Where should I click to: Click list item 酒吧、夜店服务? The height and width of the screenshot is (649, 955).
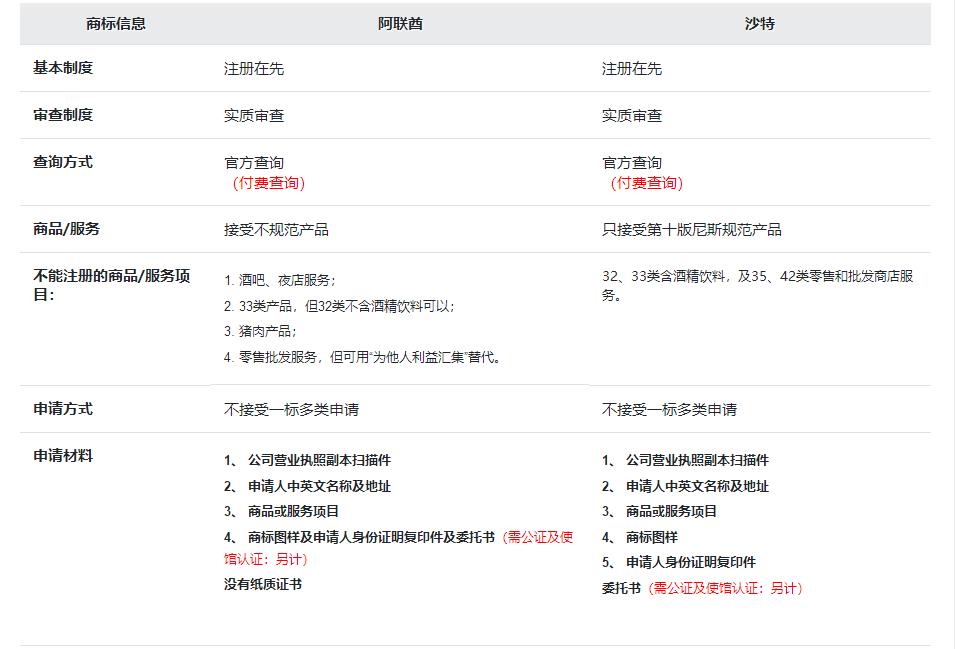280,280
